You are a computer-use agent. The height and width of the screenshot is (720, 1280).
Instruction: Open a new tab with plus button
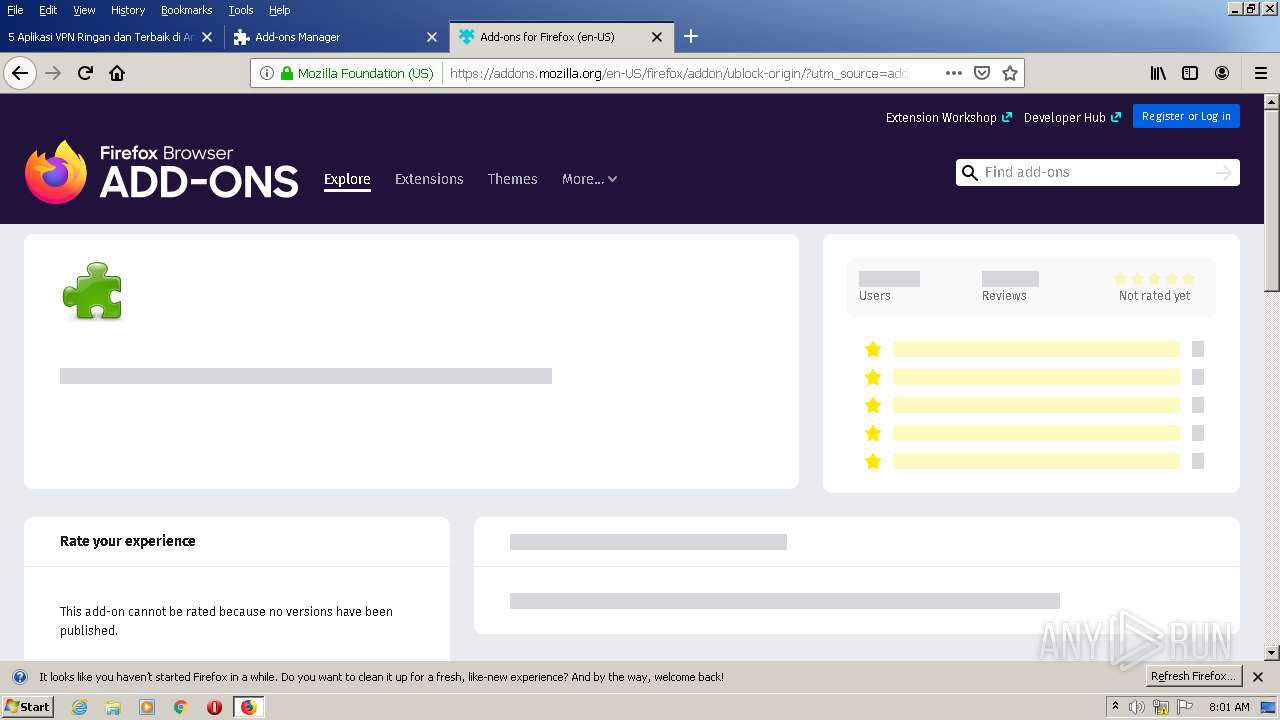pyautogui.click(x=690, y=37)
